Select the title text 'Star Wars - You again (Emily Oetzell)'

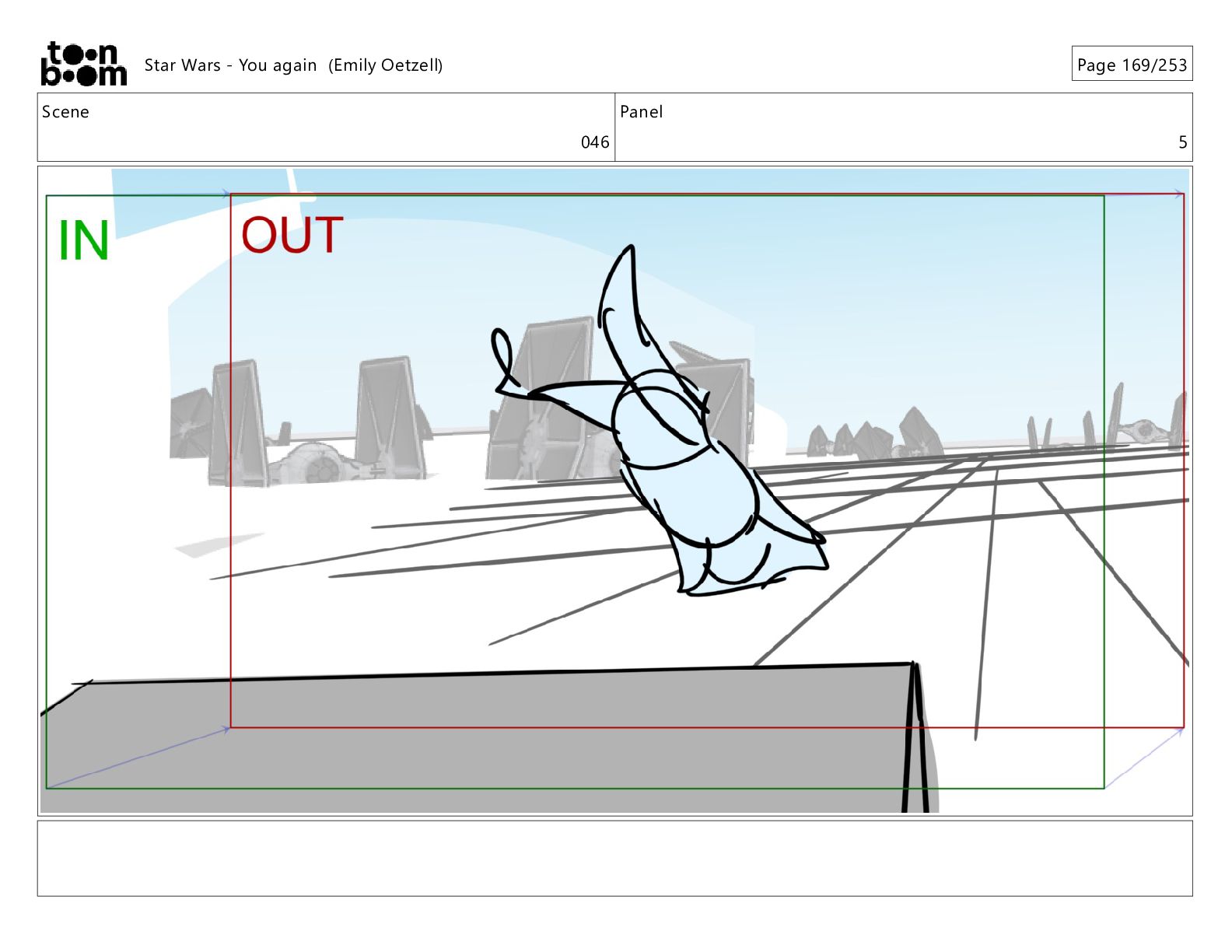coord(293,65)
